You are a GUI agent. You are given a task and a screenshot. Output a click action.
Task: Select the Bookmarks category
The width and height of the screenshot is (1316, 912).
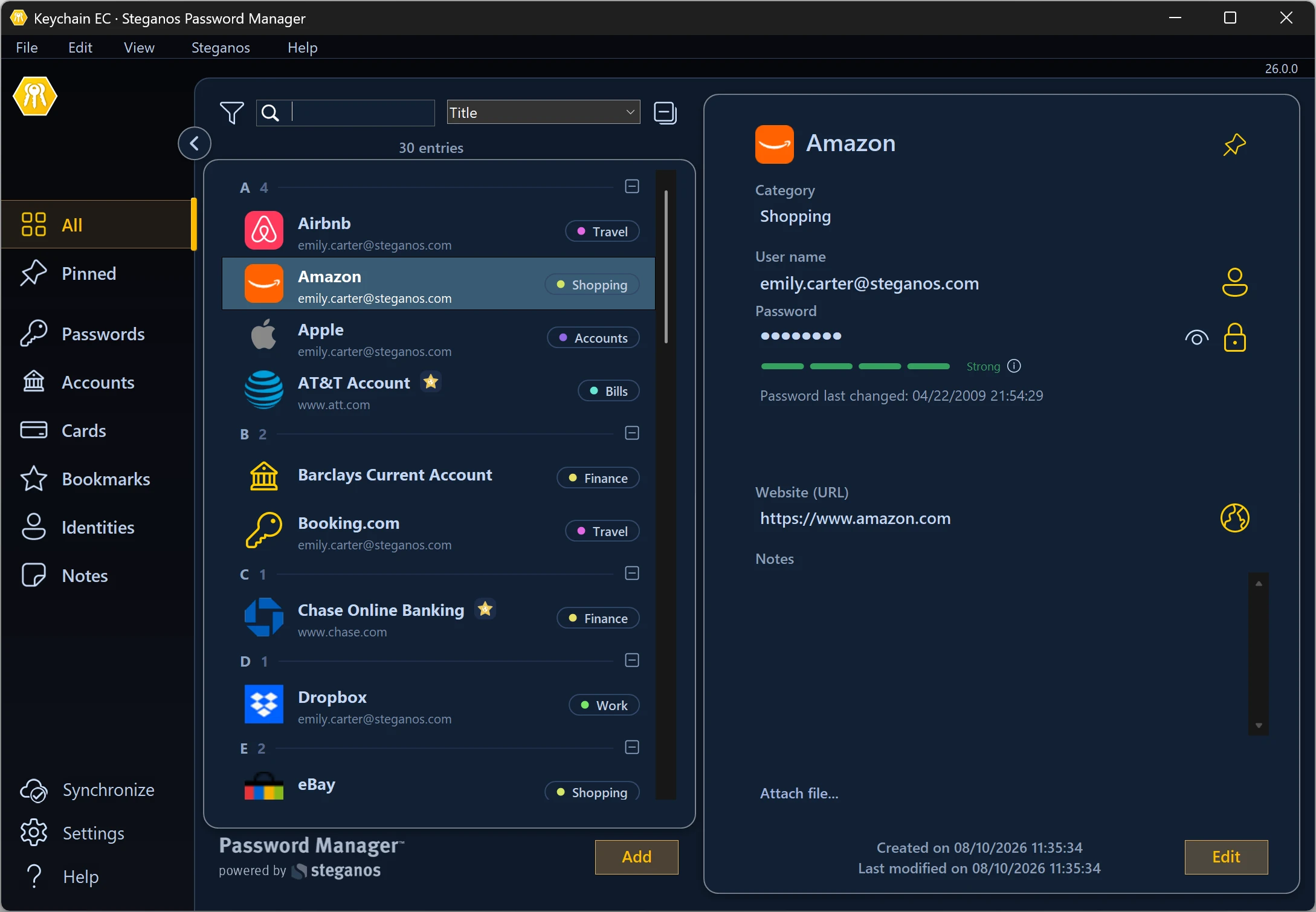(x=98, y=479)
